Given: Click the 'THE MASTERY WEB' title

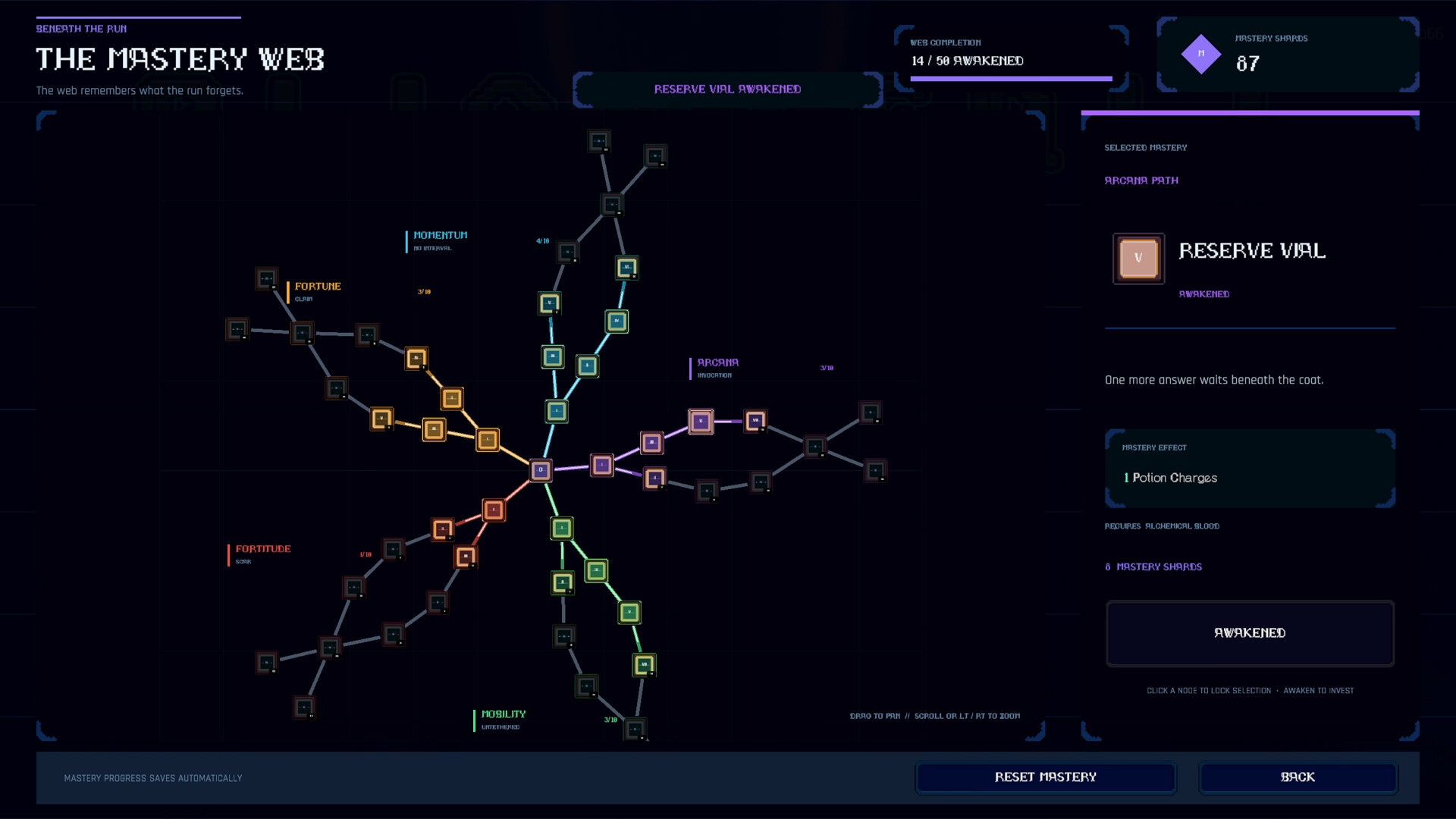Looking at the screenshot, I should click(x=180, y=59).
